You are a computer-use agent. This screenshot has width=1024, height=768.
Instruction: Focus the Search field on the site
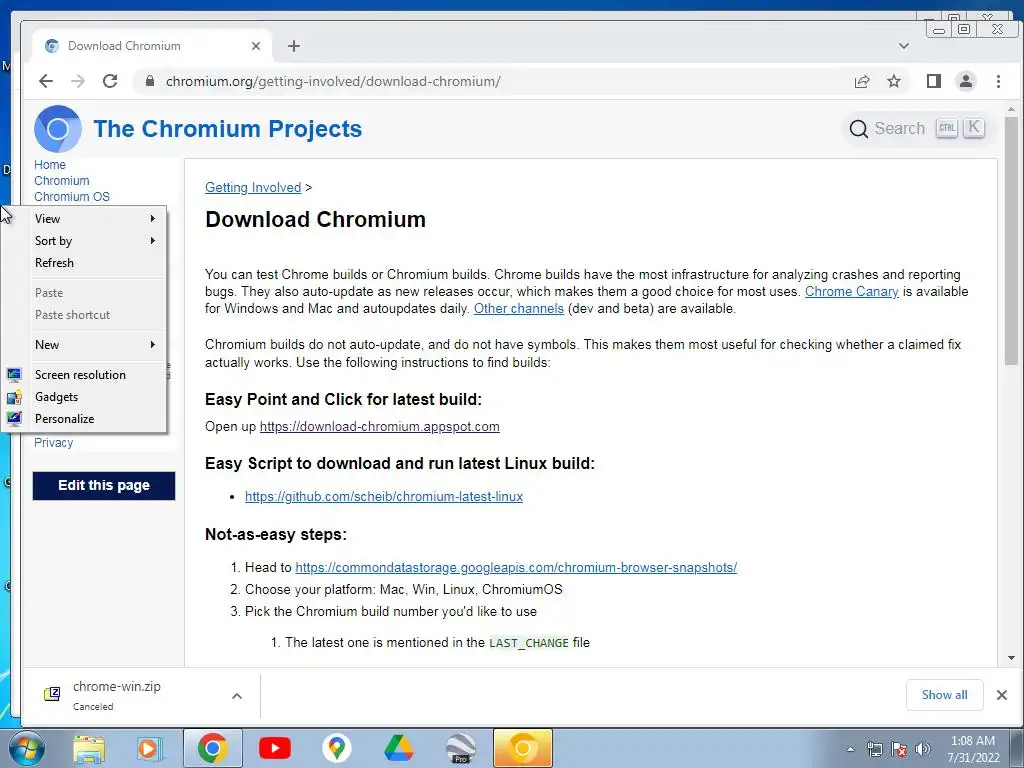click(916, 129)
